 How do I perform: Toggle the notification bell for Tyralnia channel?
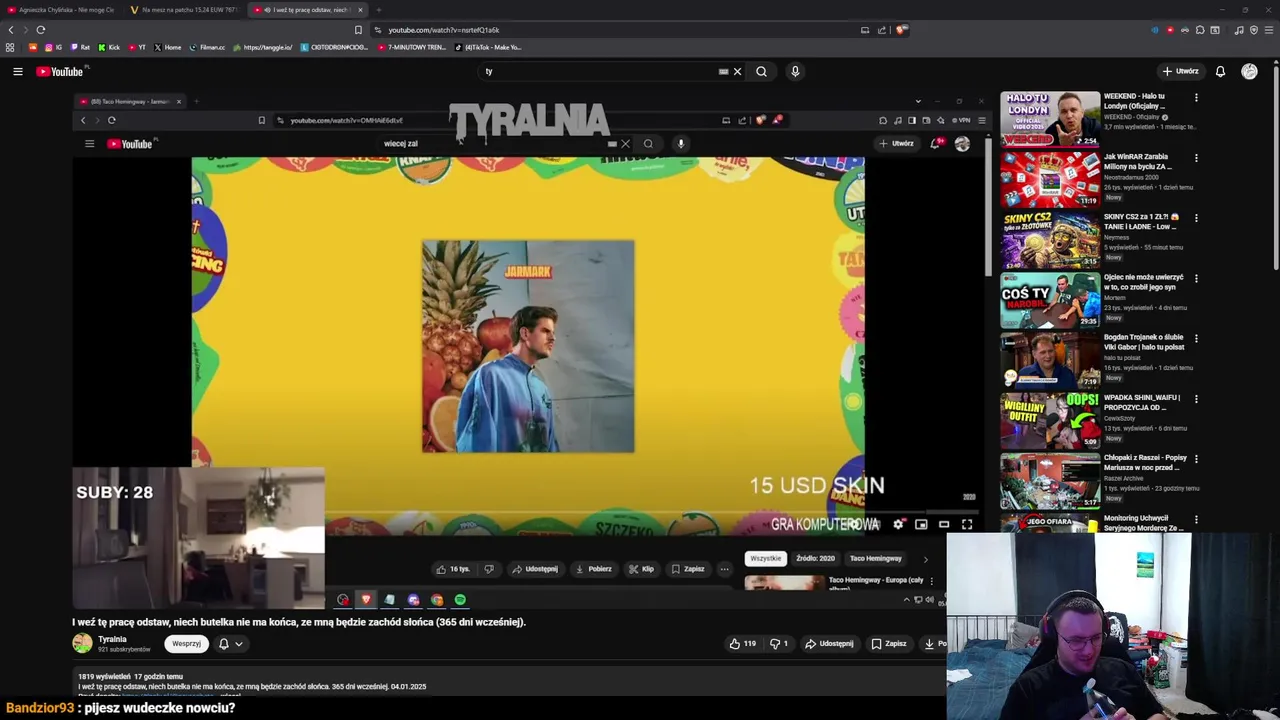pyautogui.click(x=223, y=644)
